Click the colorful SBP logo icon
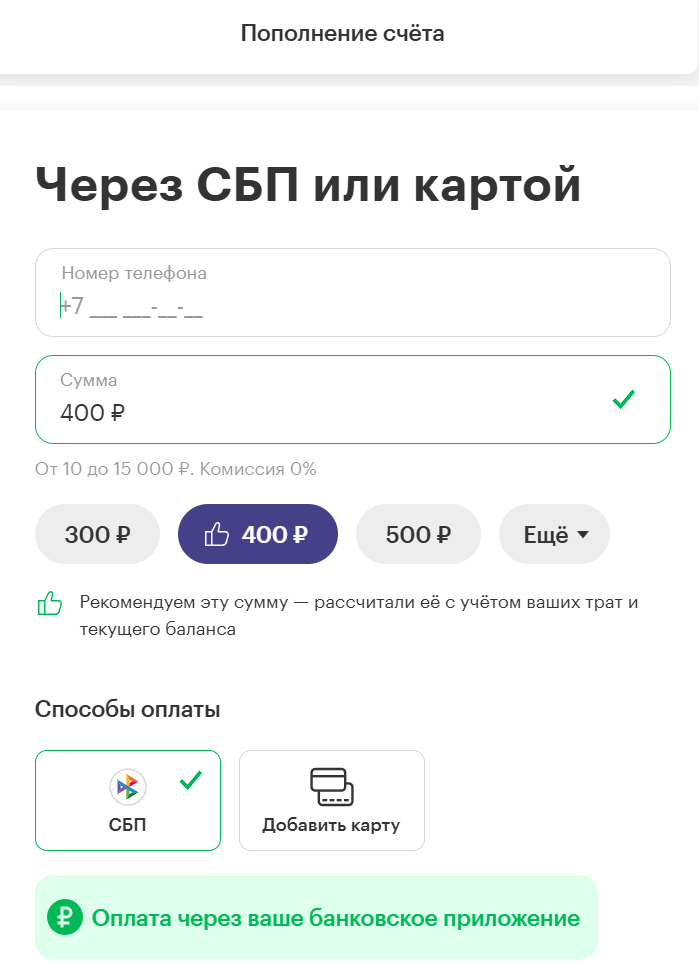Viewport: 699px width, 976px height. click(x=125, y=788)
